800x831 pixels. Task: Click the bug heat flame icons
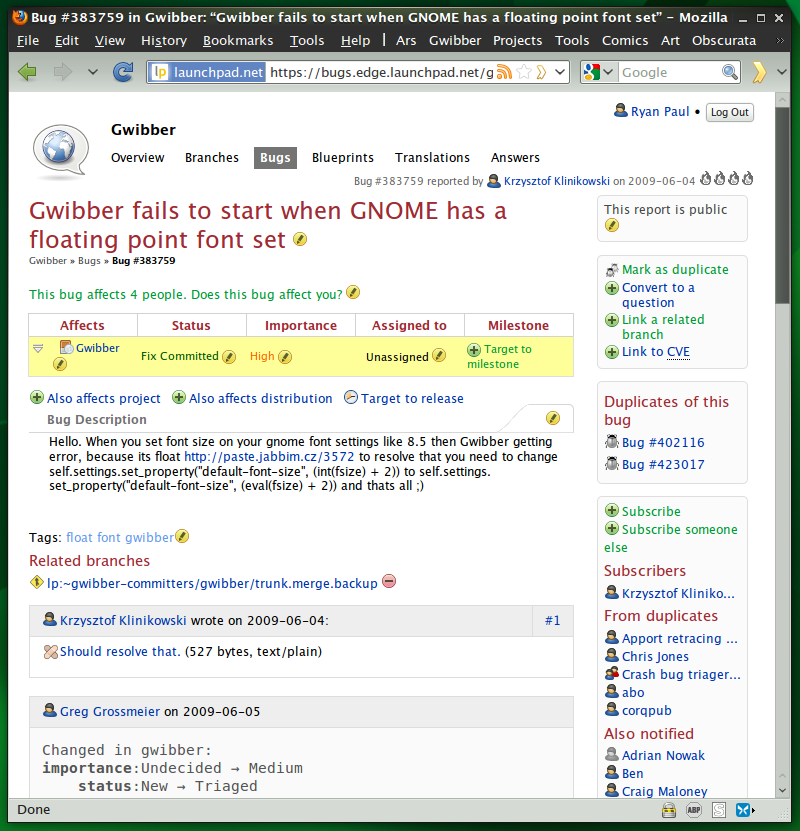(x=726, y=179)
